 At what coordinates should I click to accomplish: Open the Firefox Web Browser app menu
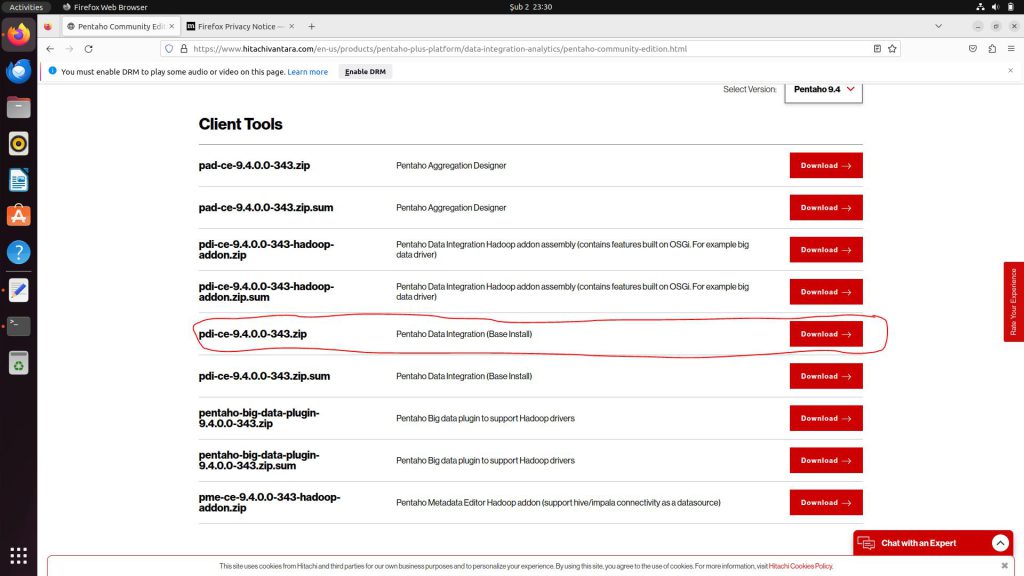(x=104, y=7)
